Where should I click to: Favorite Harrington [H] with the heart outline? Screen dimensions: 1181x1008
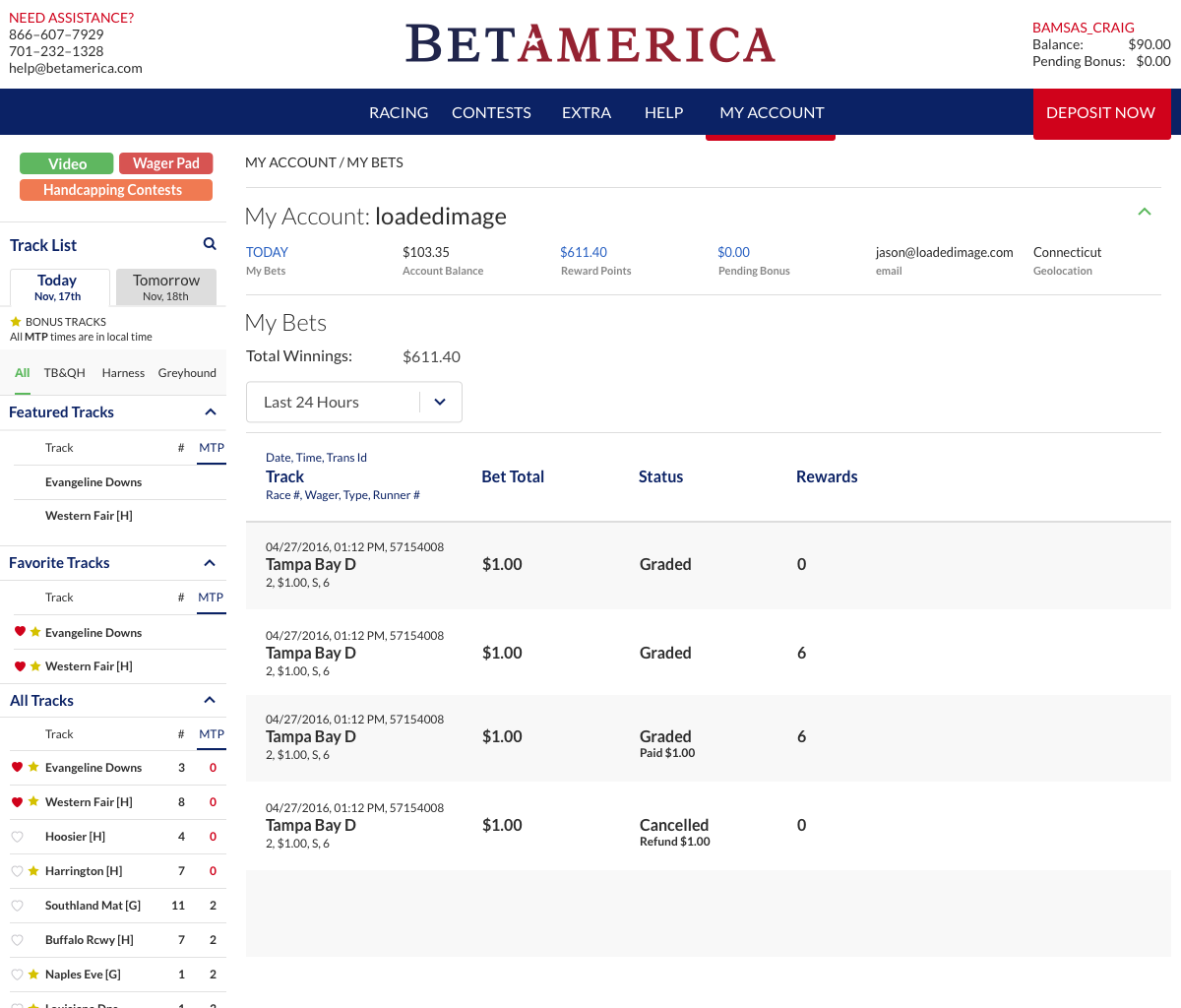[x=17, y=871]
